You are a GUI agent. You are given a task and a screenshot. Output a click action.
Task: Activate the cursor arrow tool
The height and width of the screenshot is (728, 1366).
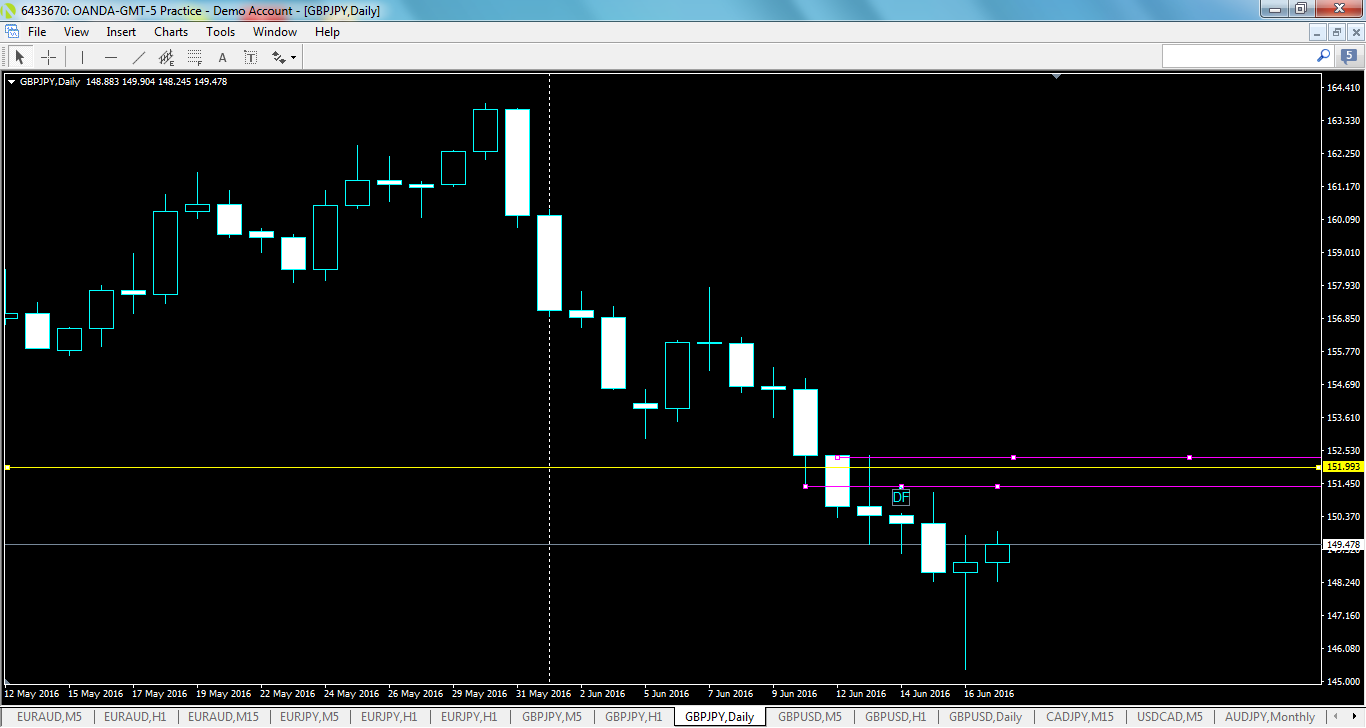(x=20, y=57)
